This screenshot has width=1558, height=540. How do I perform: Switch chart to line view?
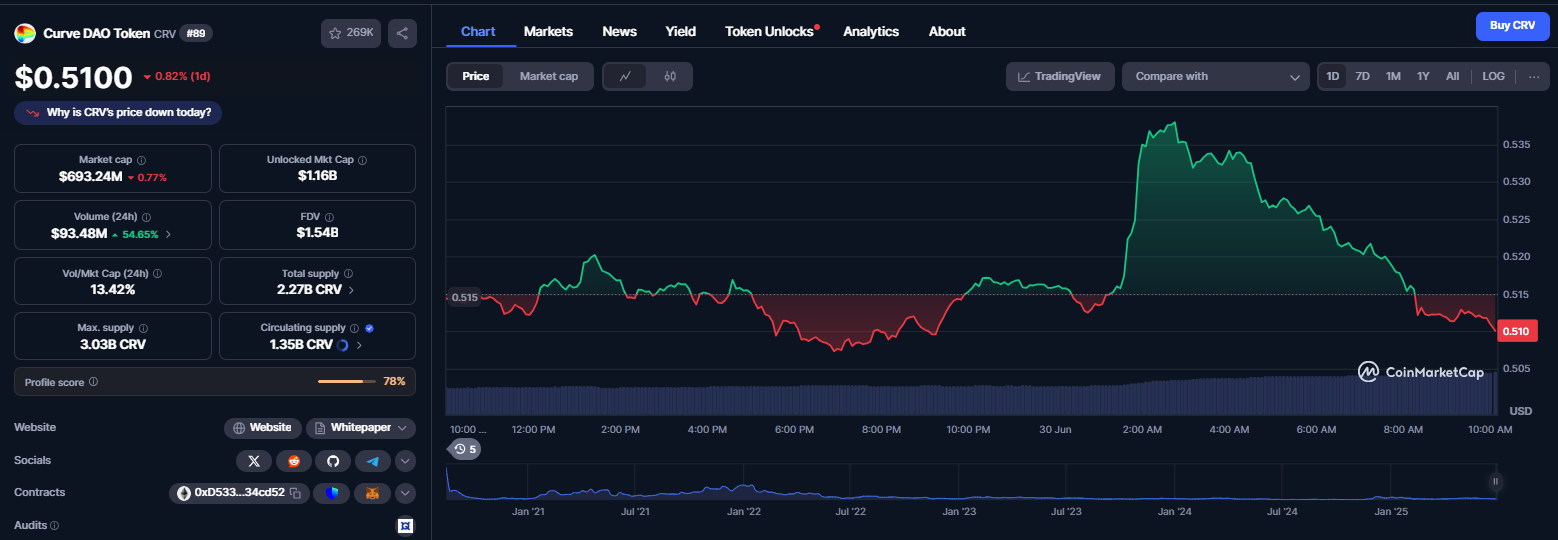tap(626, 76)
